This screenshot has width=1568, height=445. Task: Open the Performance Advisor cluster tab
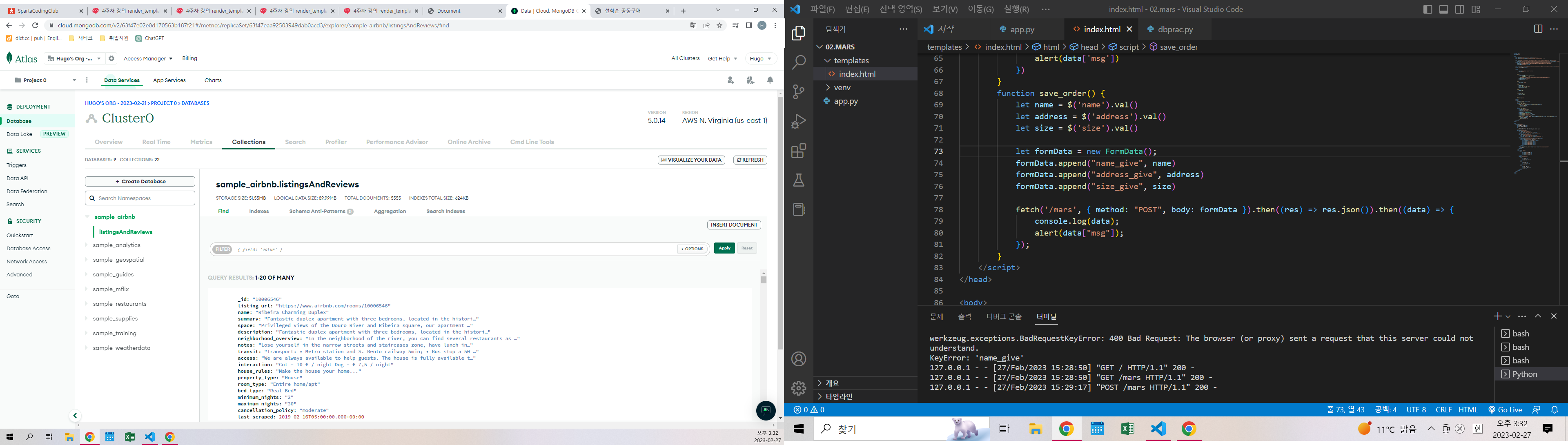tap(397, 142)
